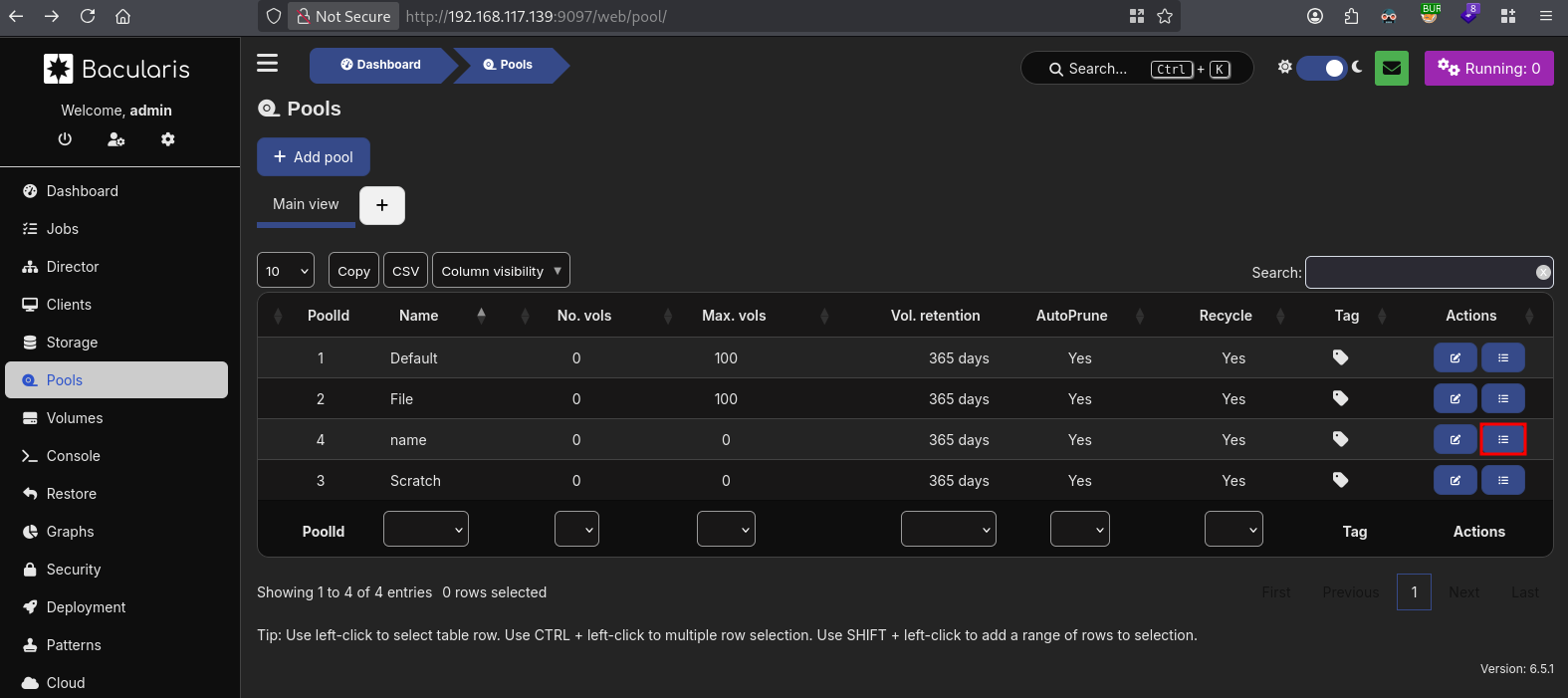Export the table with the CSV button
This screenshot has height=698, width=1568.
tap(405, 271)
